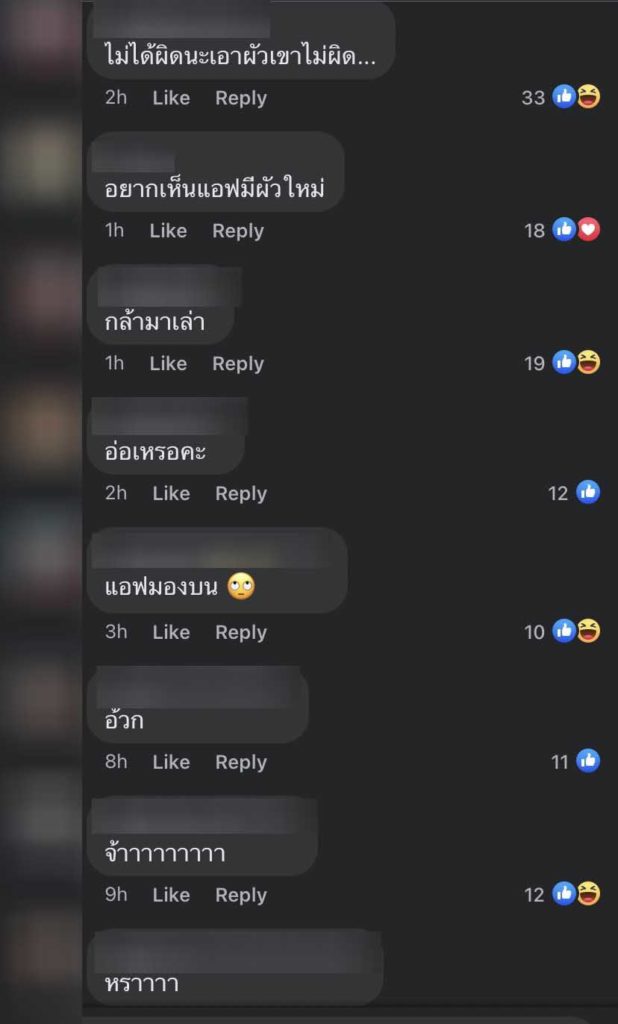This screenshot has width=618, height=1024.
Task: Reply to comment กล้ามาเล่า
Action: tap(238, 363)
